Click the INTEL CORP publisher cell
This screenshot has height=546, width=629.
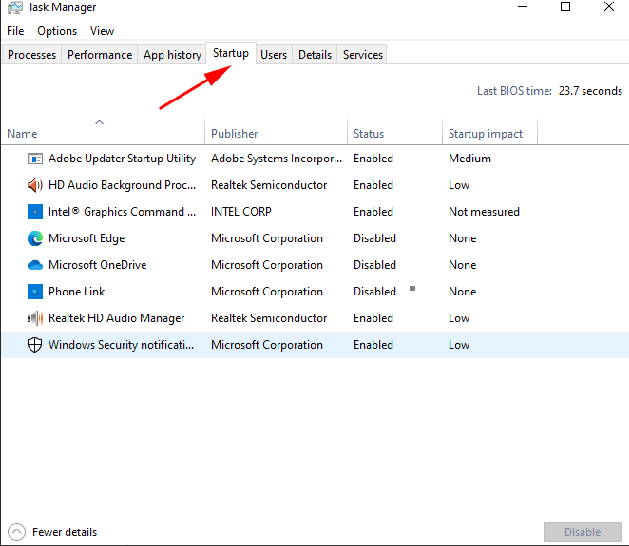point(241,211)
